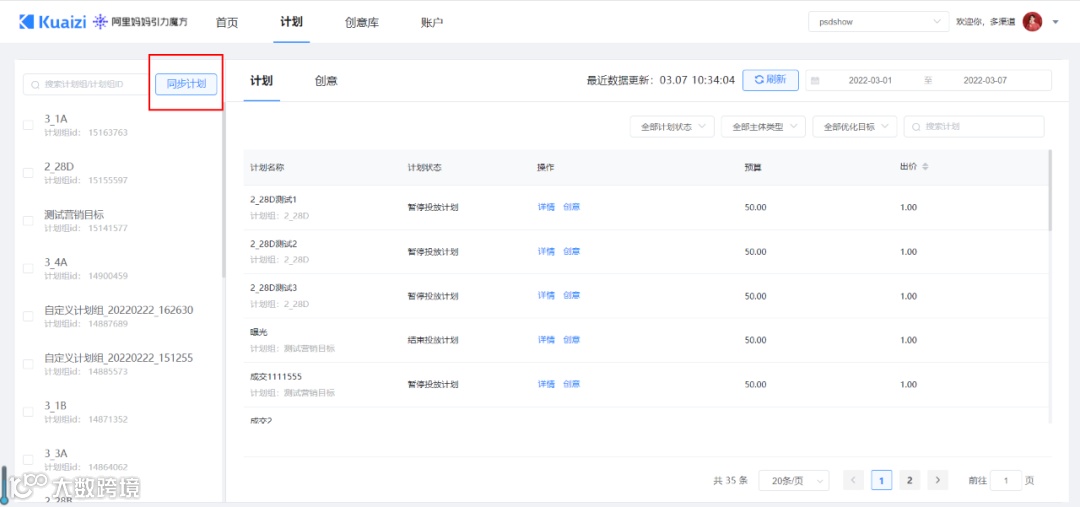
Task: Select the 3_1A plan group name
Action: coord(56,118)
